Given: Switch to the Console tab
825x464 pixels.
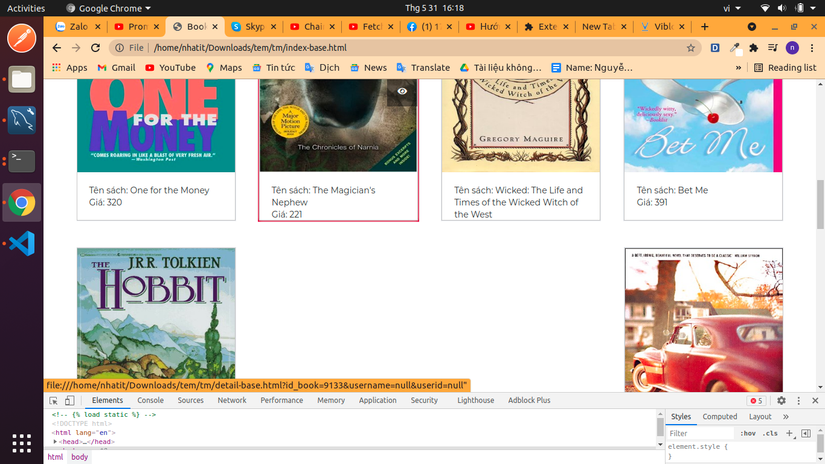Looking at the screenshot, I should point(150,400).
